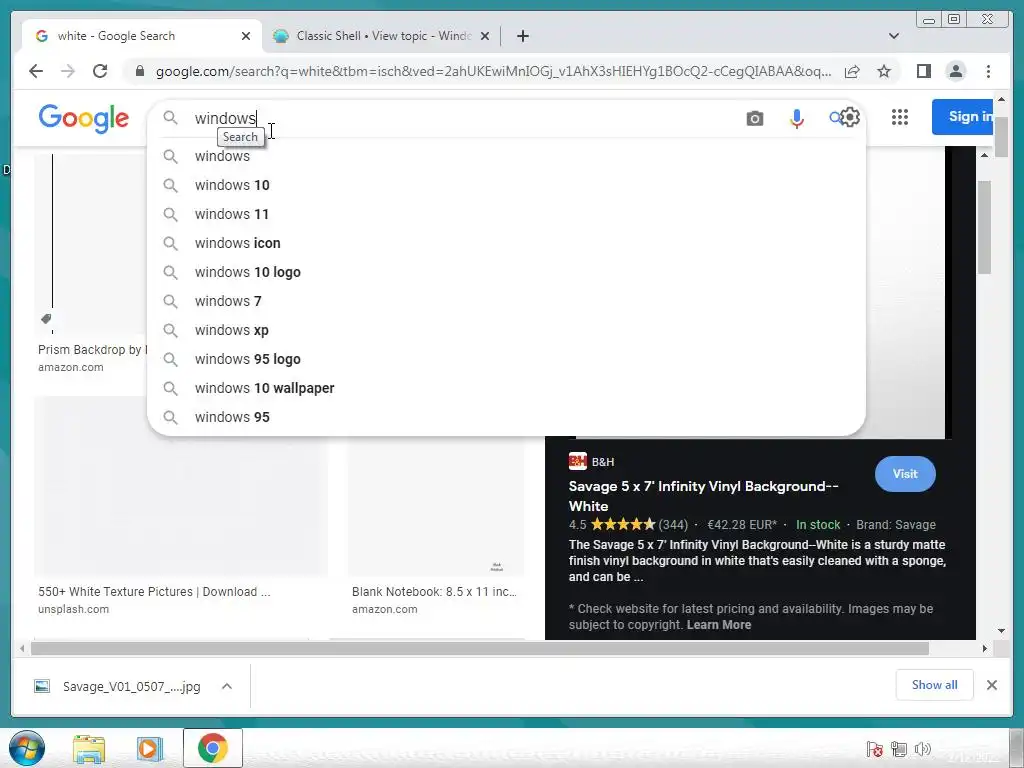Reload the current page
1024x768 pixels.
point(100,71)
